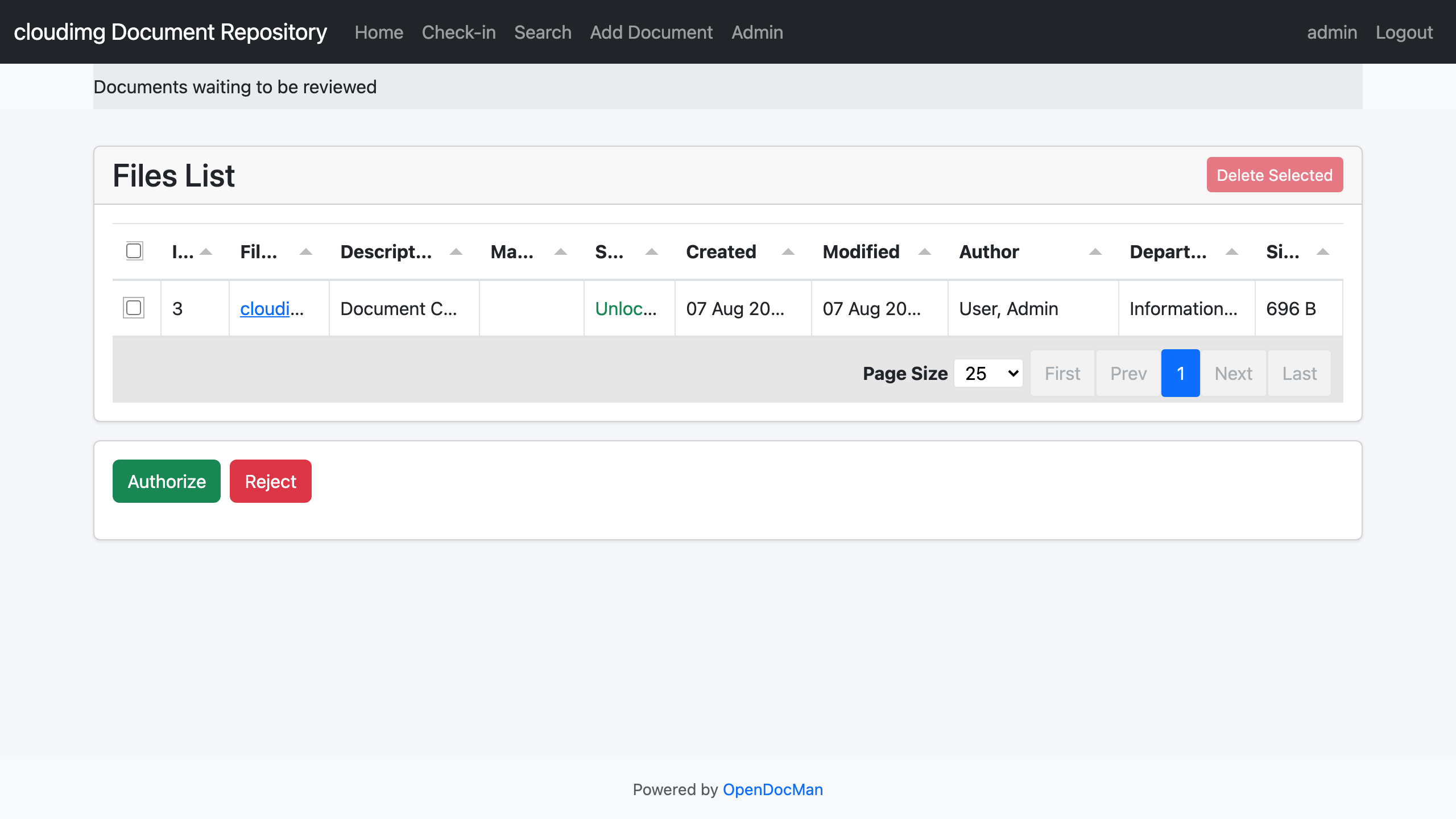
Task: Sort by S... status column arrow
Action: pyautogui.click(x=652, y=252)
